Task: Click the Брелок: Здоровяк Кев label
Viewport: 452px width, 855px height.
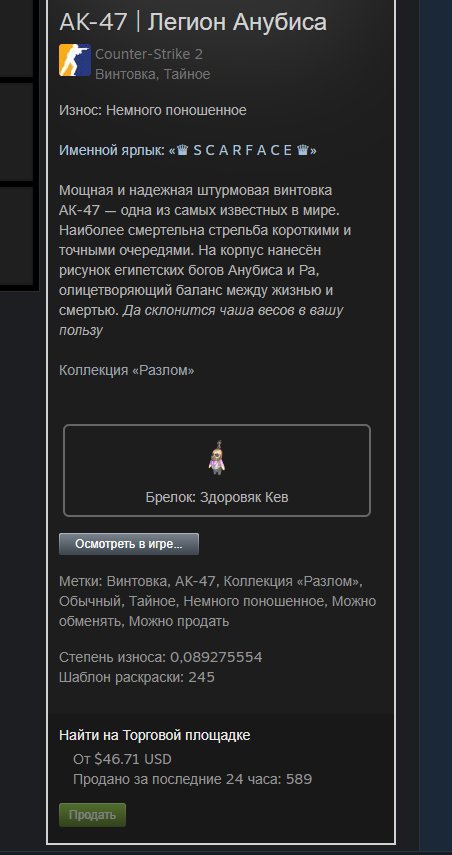Action: [217, 497]
